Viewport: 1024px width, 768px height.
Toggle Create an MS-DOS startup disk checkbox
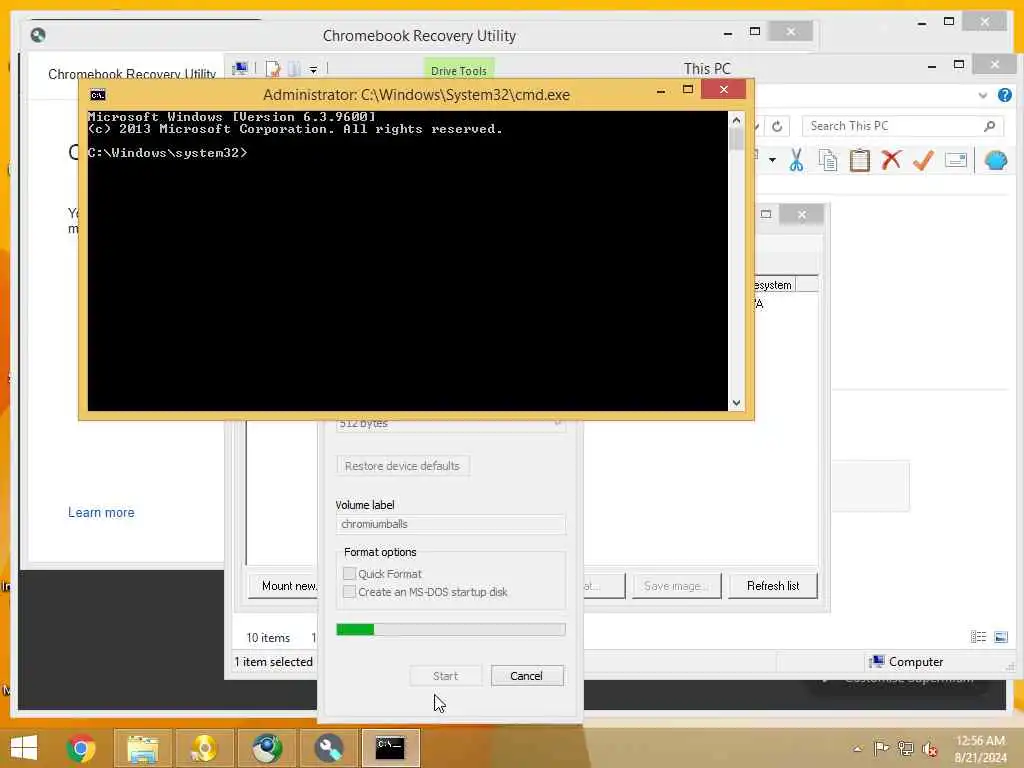pos(349,592)
